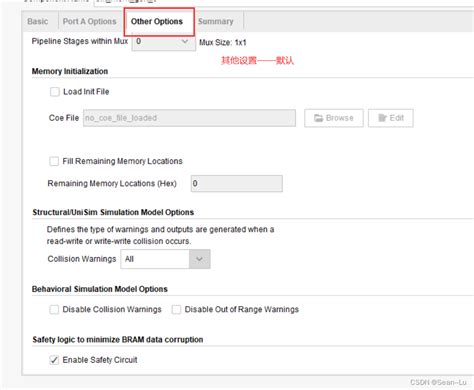Screen dimensions: 474x390
Task: Click the Browse button for Coe File
Action: point(334,118)
